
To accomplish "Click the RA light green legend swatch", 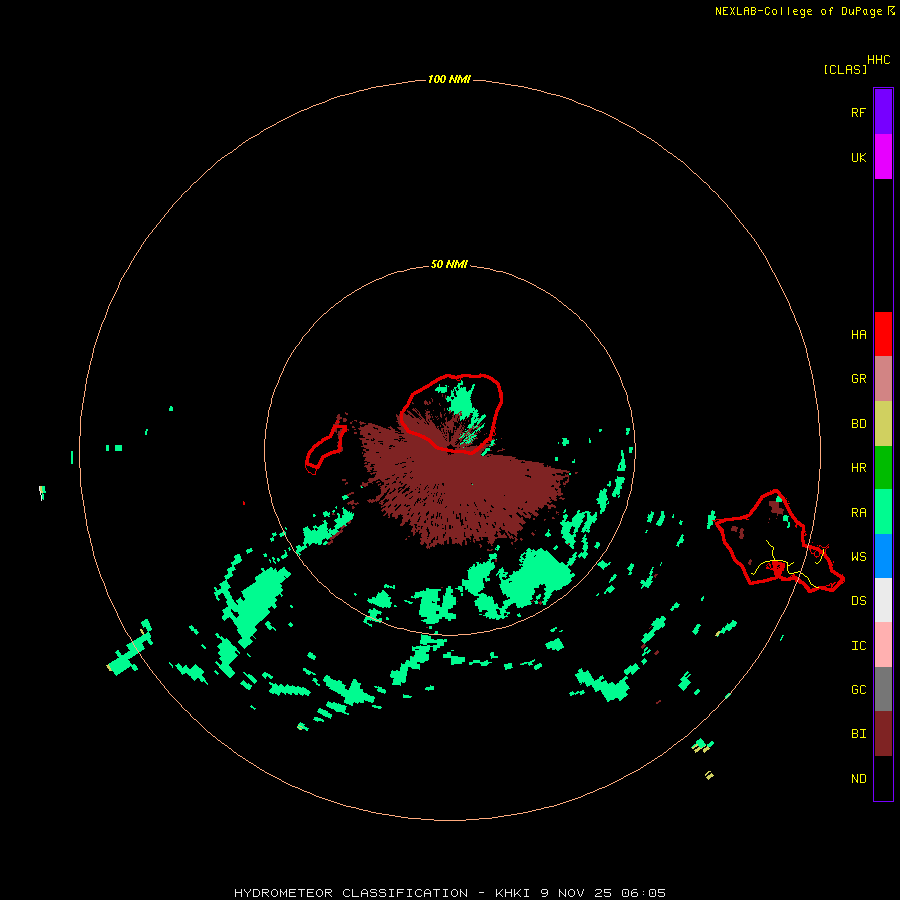I will click(x=883, y=512).
